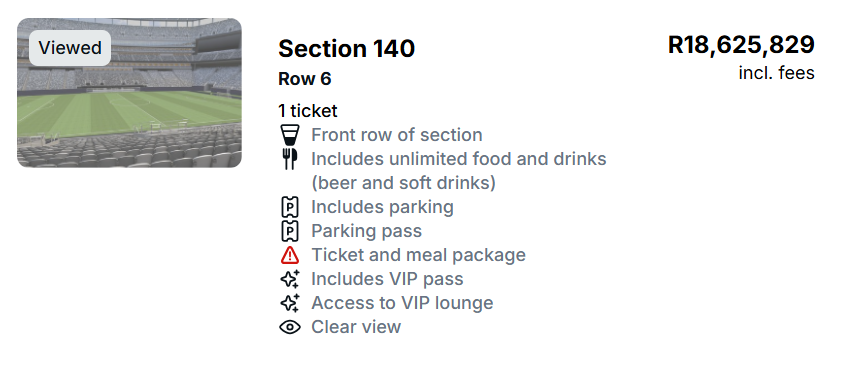Select the Section 140 heading

tap(346, 48)
